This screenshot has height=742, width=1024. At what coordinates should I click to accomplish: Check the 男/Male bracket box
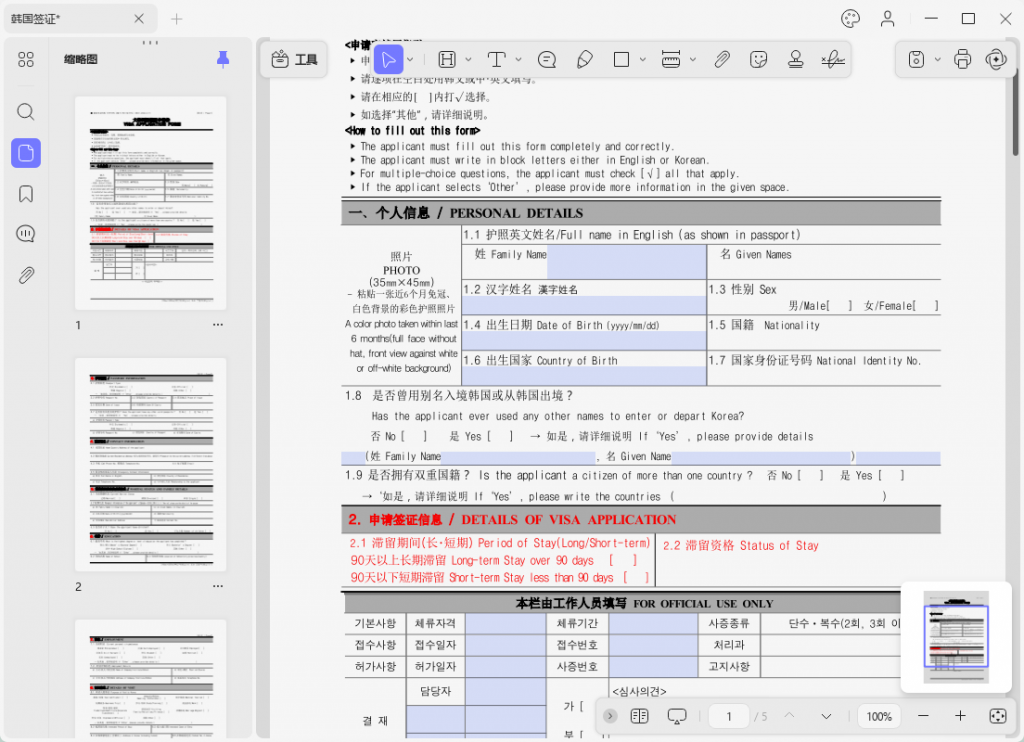pyautogui.click(x=840, y=306)
